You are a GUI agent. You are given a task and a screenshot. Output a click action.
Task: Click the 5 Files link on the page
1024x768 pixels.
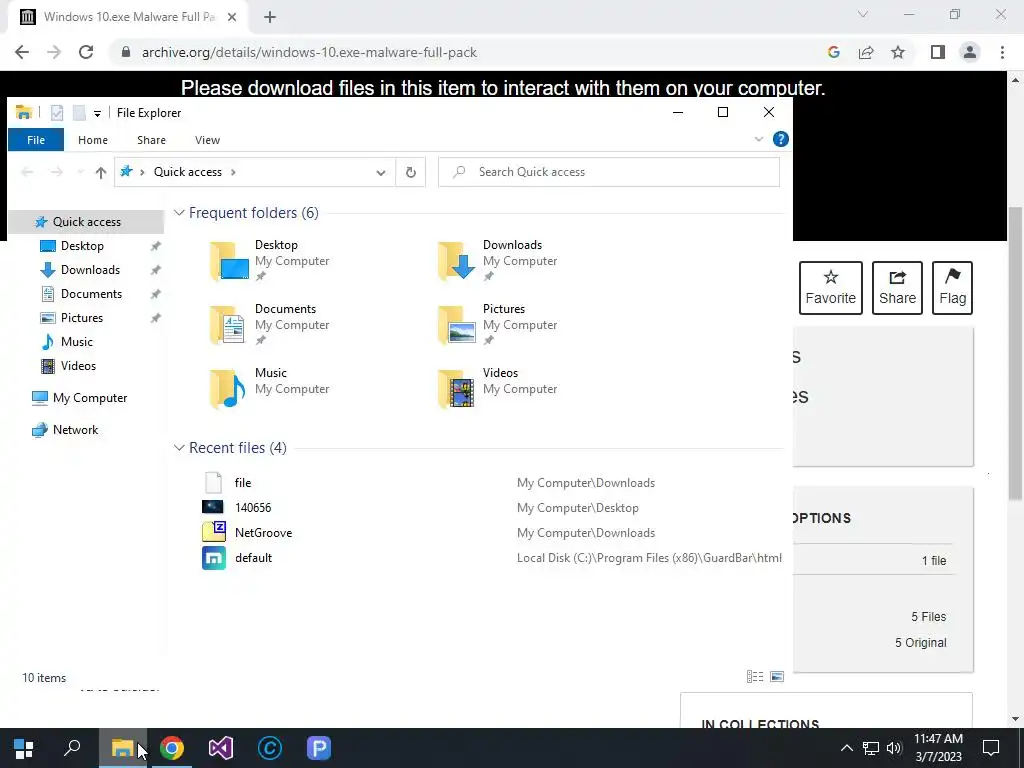tap(928, 616)
